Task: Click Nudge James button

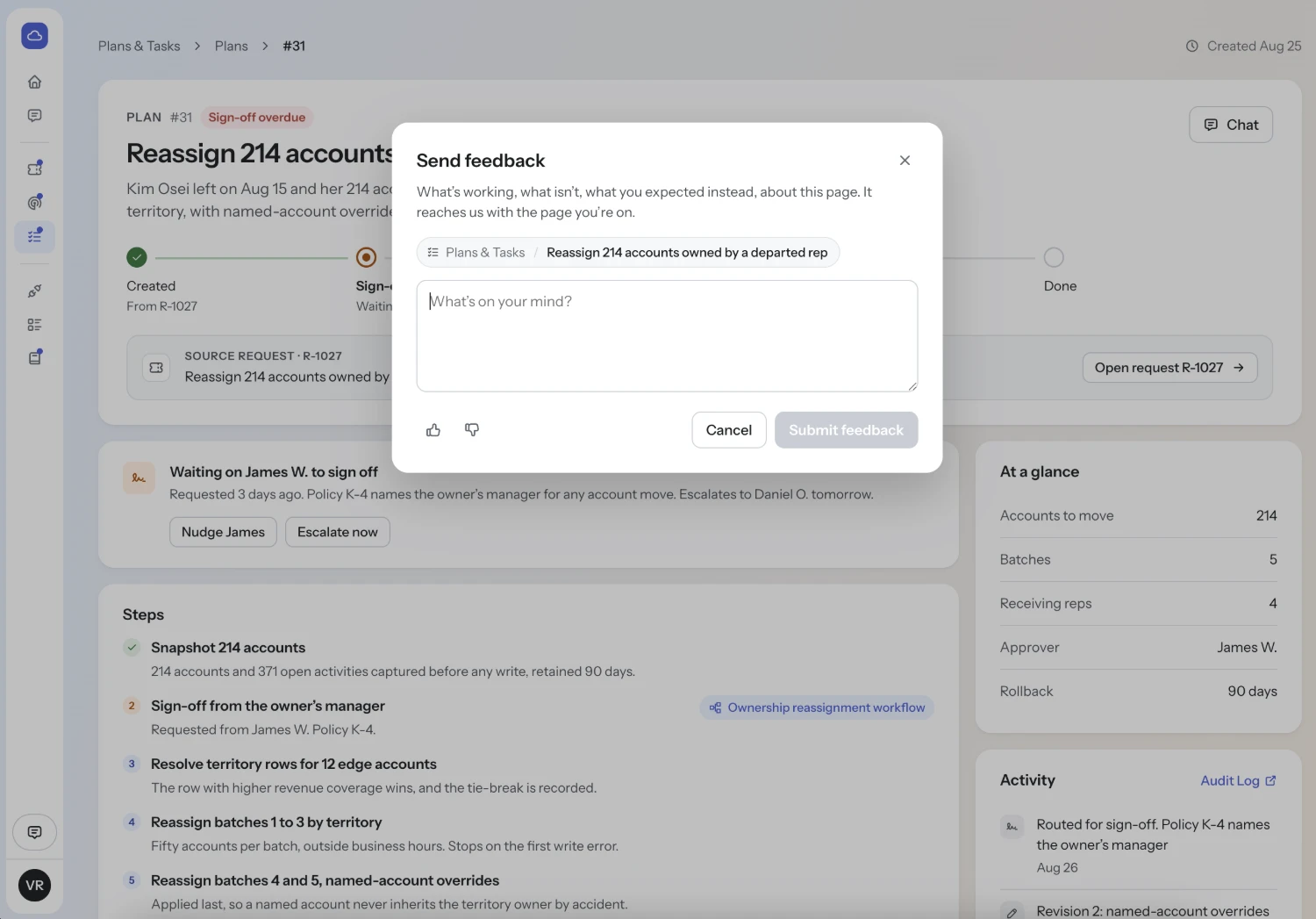Action: point(223,532)
